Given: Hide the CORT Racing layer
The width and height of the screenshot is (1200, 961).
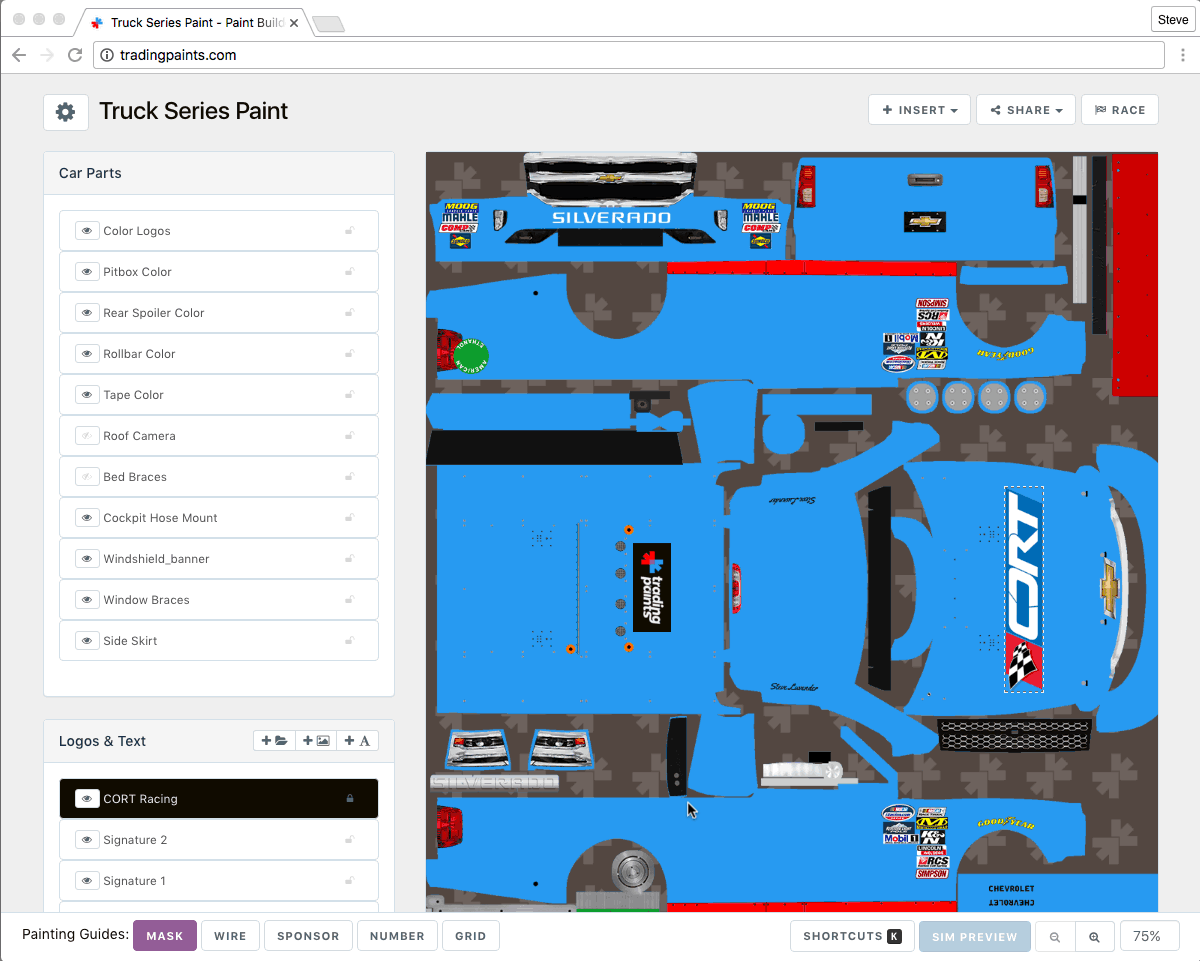Looking at the screenshot, I should click(87, 799).
